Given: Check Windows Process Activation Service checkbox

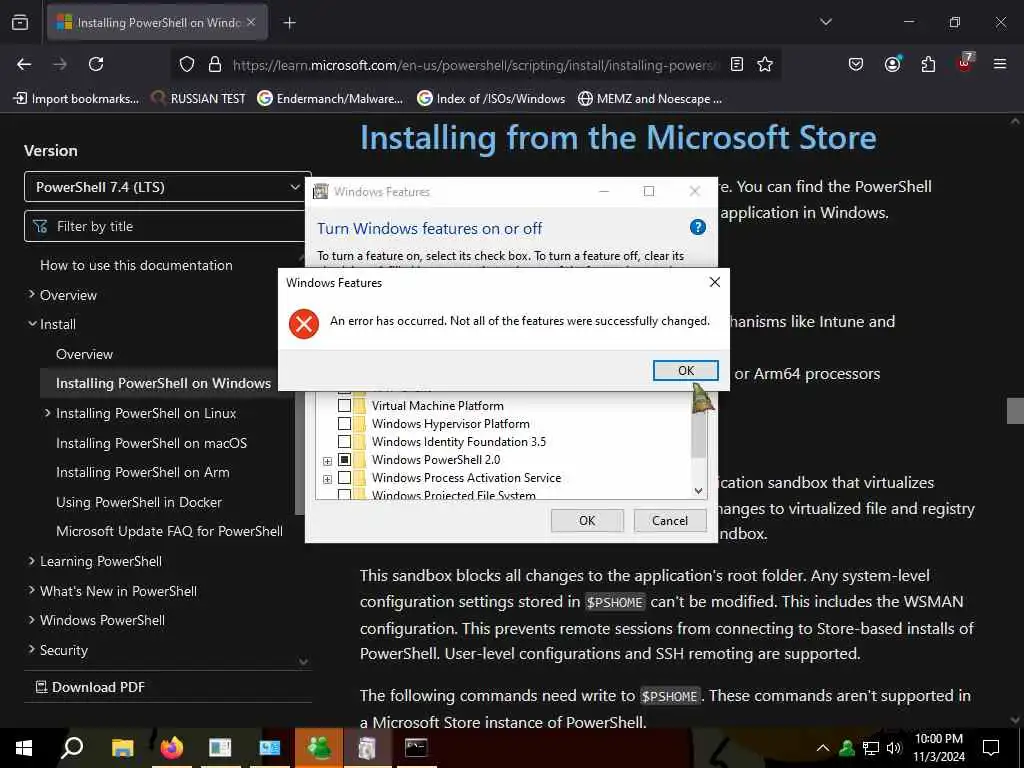Looking at the screenshot, I should point(344,477).
